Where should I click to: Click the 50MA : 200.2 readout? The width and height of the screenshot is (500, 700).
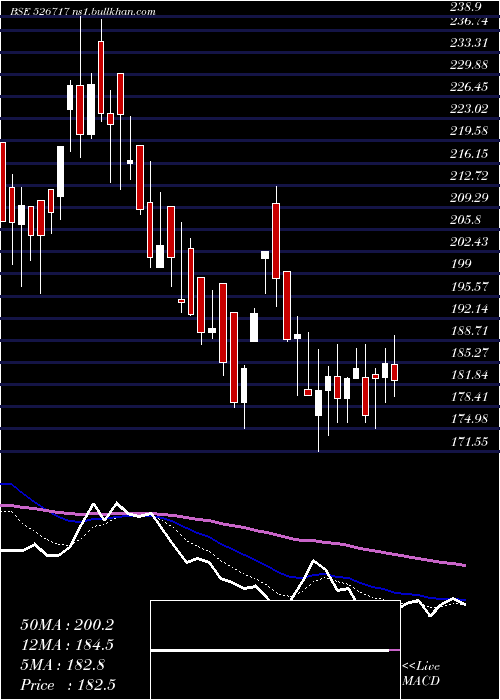[67, 625]
